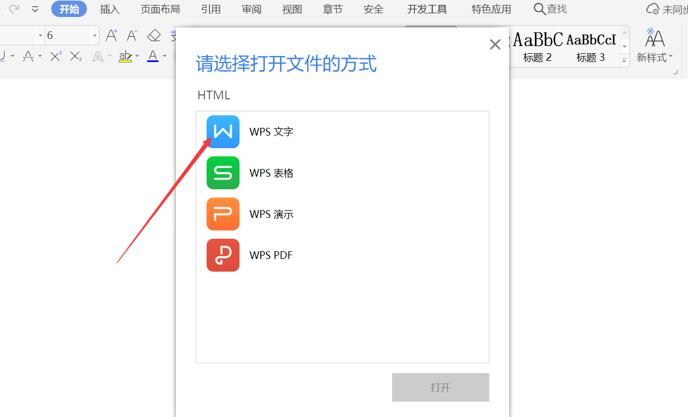Open the 视图 ribbon tab

292,9
